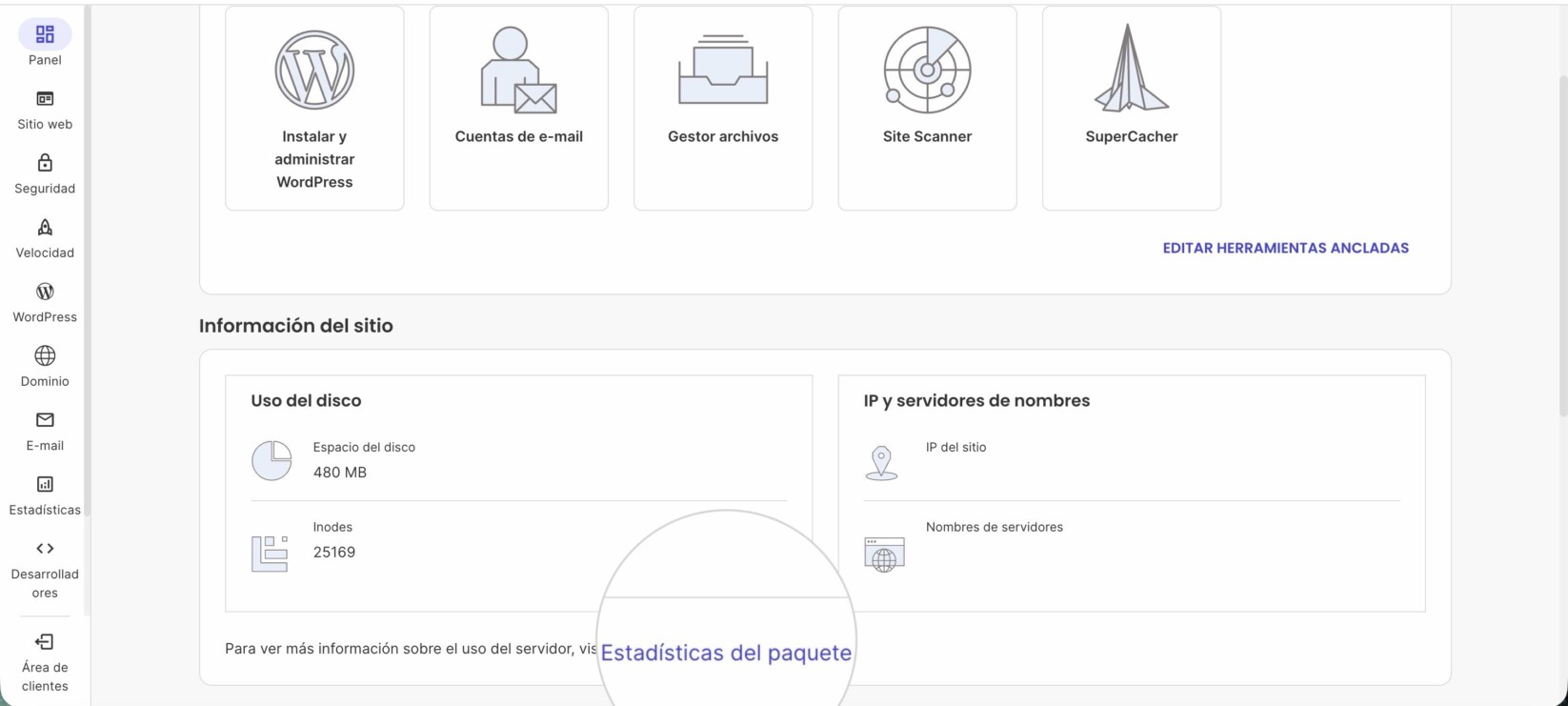Click the Uso del disco heading

click(306, 401)
